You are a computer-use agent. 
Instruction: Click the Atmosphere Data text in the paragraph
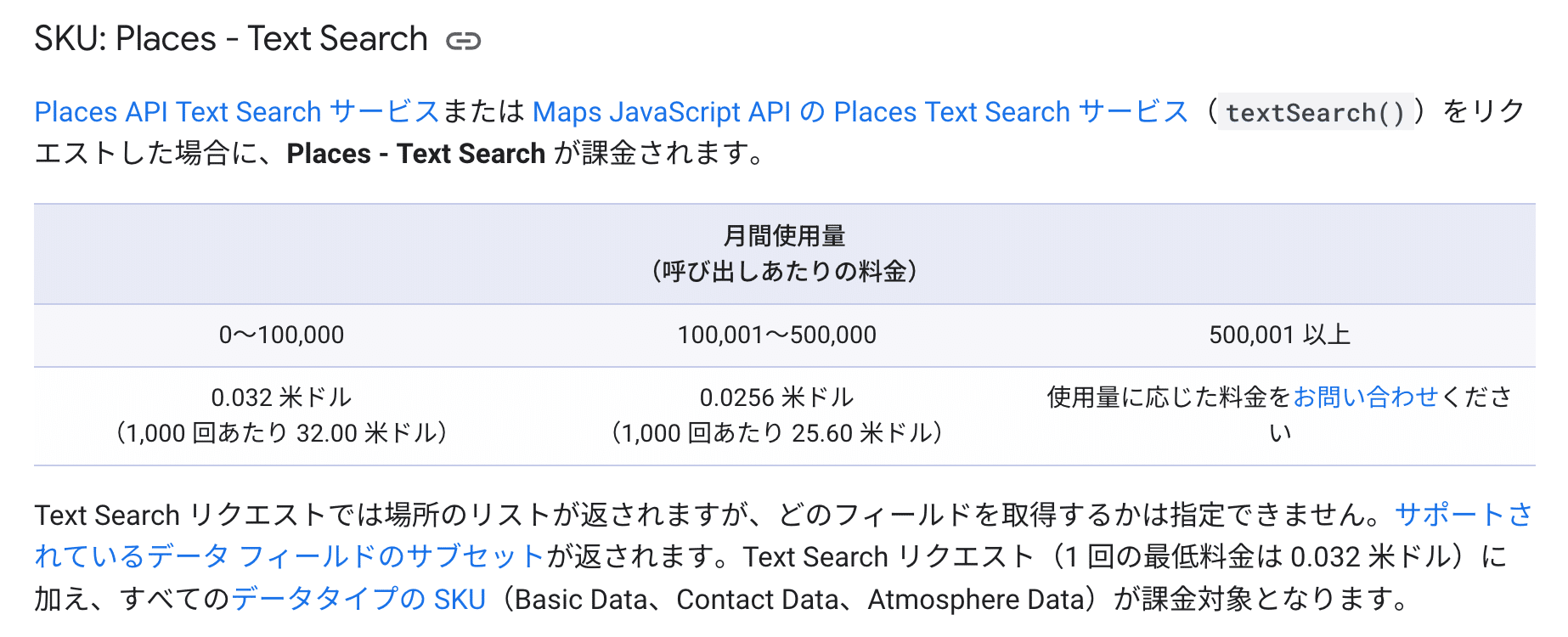(x=976, y=599)
